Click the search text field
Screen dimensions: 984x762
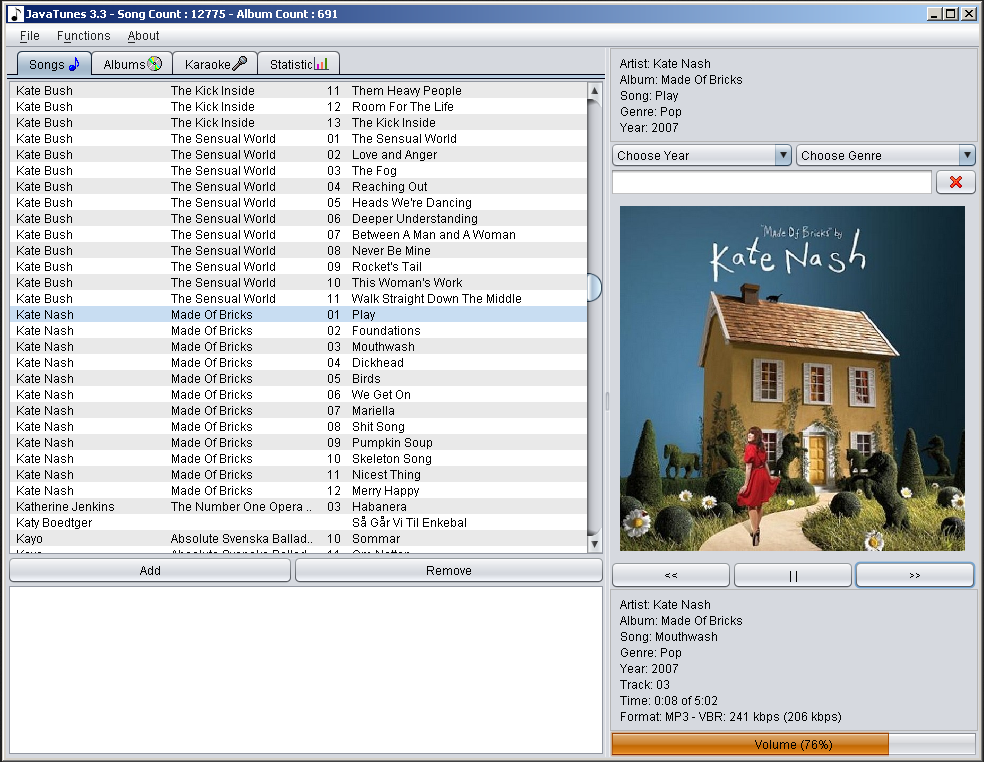(771, 182)
